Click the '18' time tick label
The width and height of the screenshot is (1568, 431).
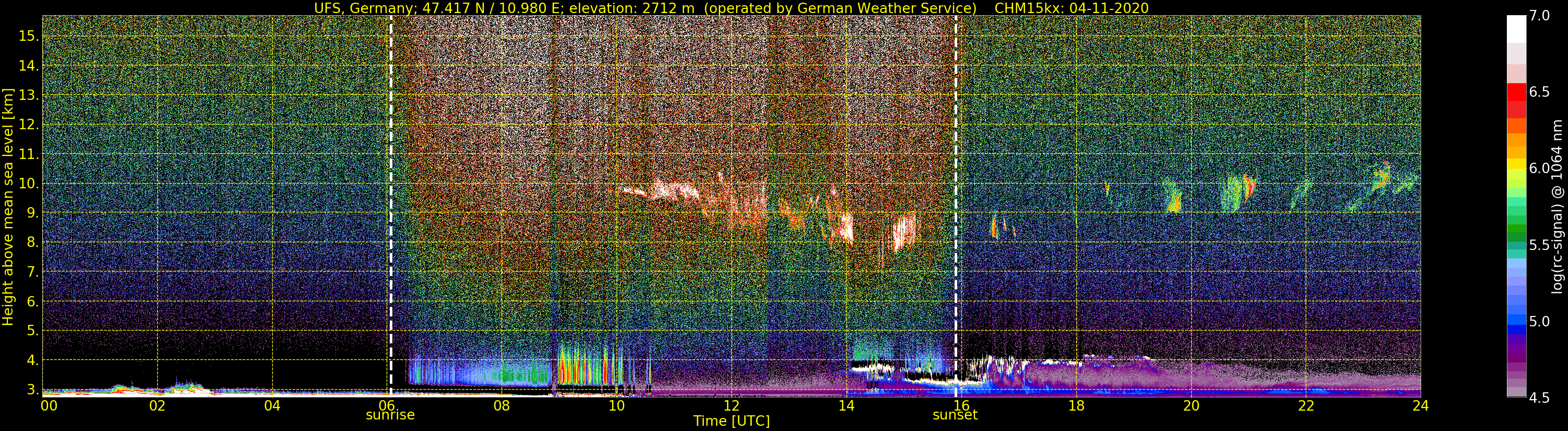(x=1076, y=405)
